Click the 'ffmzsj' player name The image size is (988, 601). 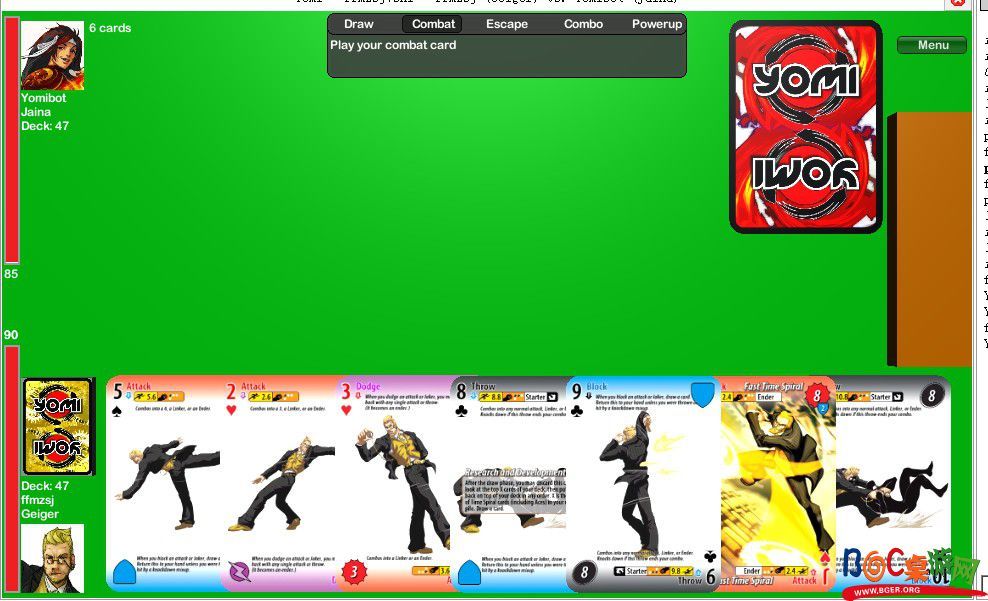click(37, 500)
